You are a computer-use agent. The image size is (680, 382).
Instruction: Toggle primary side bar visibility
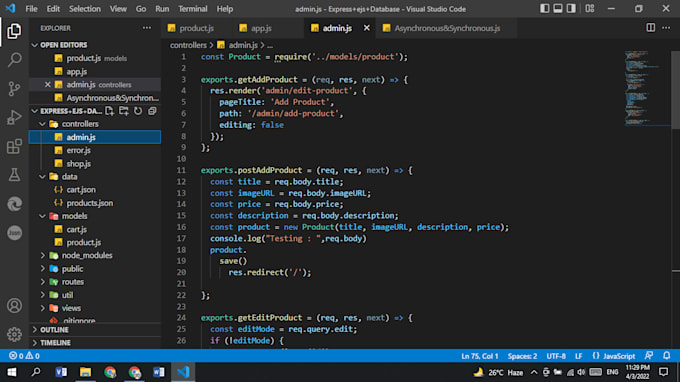(x=545, y=9)
